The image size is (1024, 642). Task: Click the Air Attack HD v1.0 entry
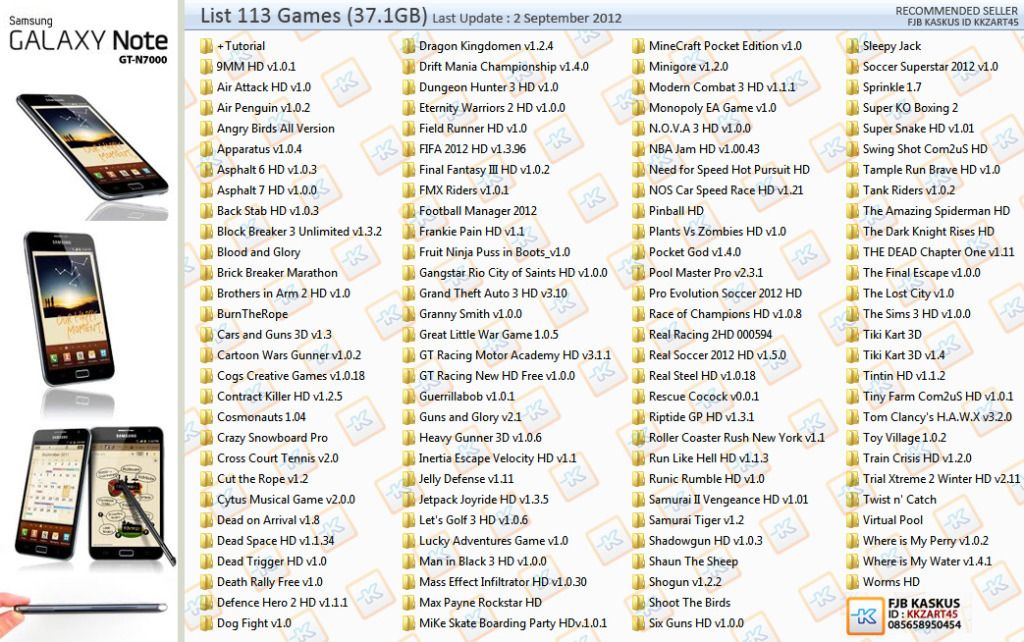tap(264, 87)
